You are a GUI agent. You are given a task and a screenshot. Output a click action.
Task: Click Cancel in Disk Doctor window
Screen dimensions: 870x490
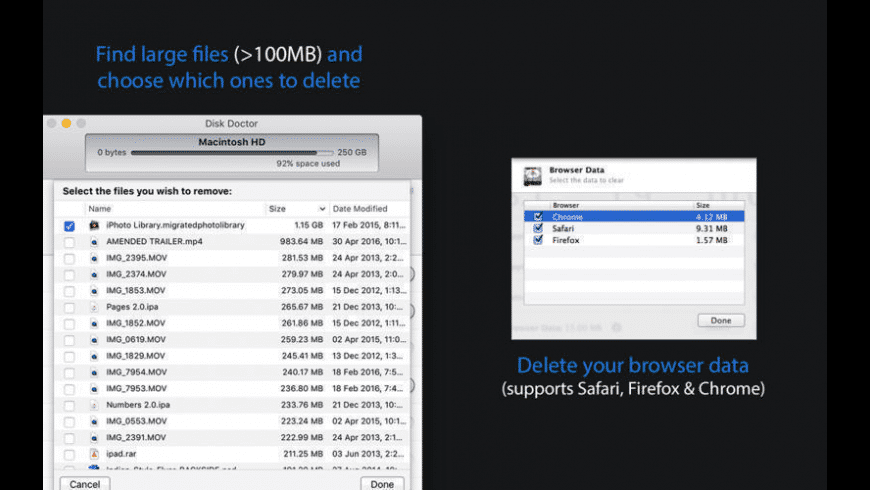pyautogui.click(x=85, y=484)
